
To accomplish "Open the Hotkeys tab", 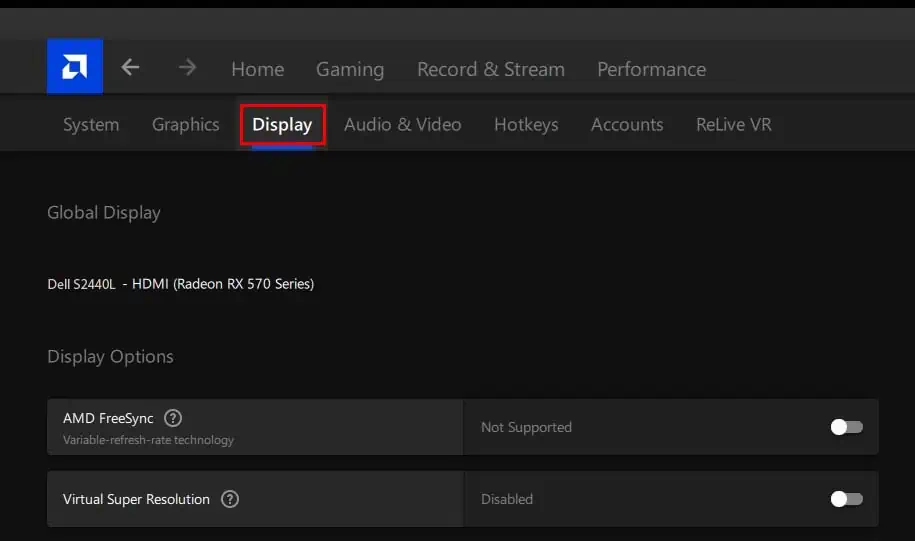I will pyautogui.click(x=526, y=125).
